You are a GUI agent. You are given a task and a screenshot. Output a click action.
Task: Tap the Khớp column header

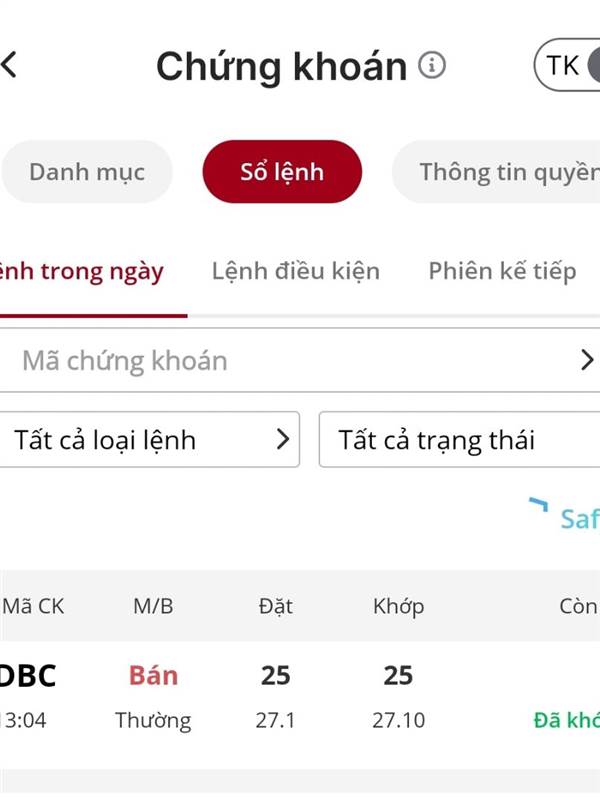[398, 606]
